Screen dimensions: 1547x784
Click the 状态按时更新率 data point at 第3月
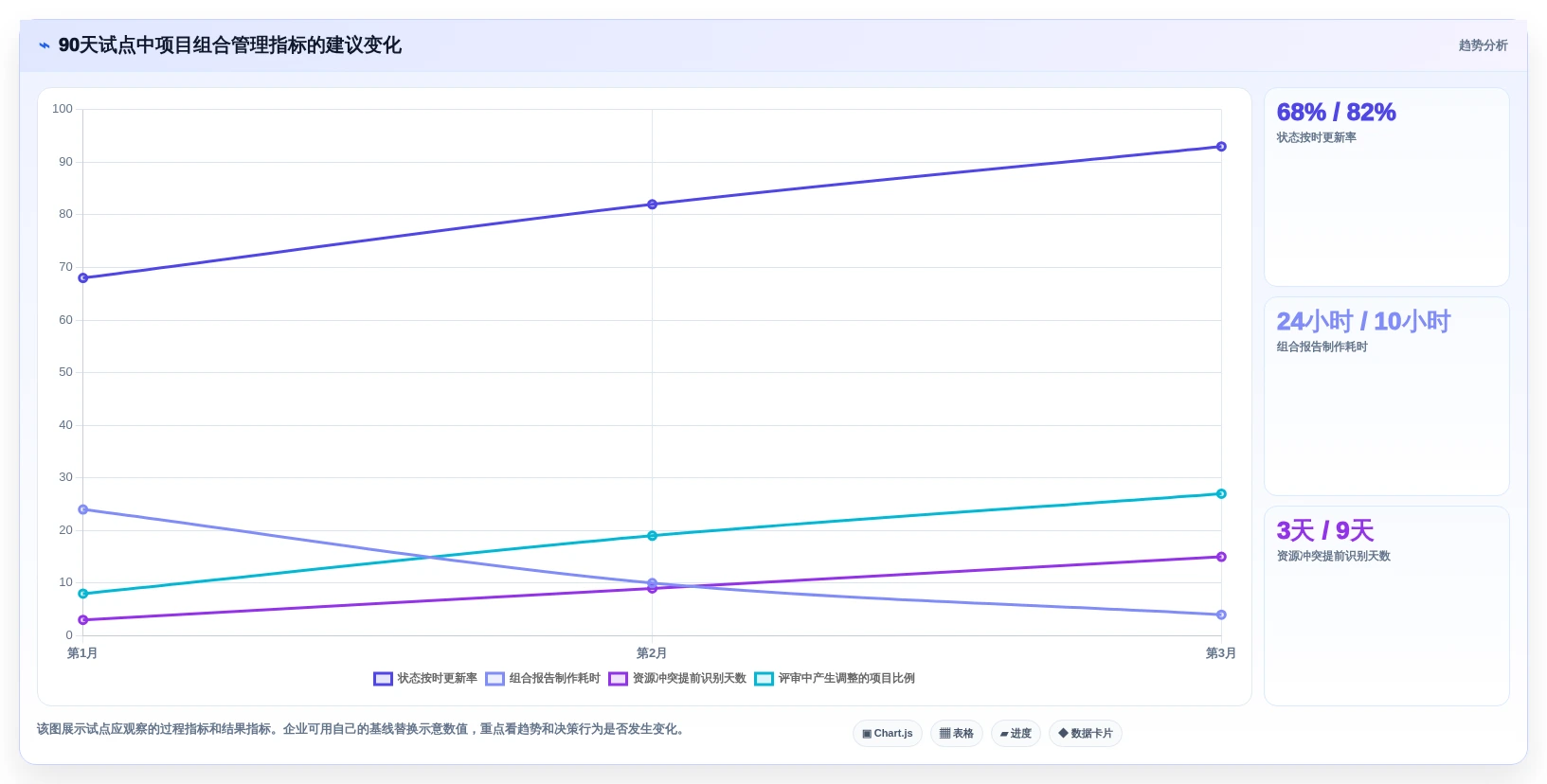point(1221,147)
